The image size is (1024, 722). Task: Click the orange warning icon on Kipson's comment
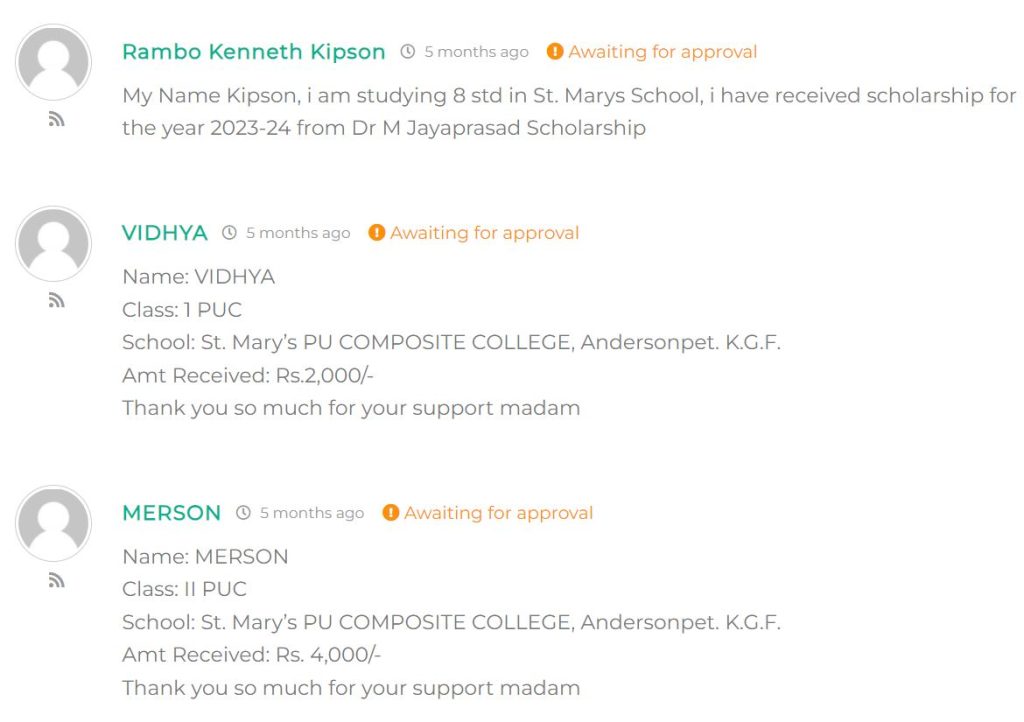pyautogui.click(x=555, y=52)
